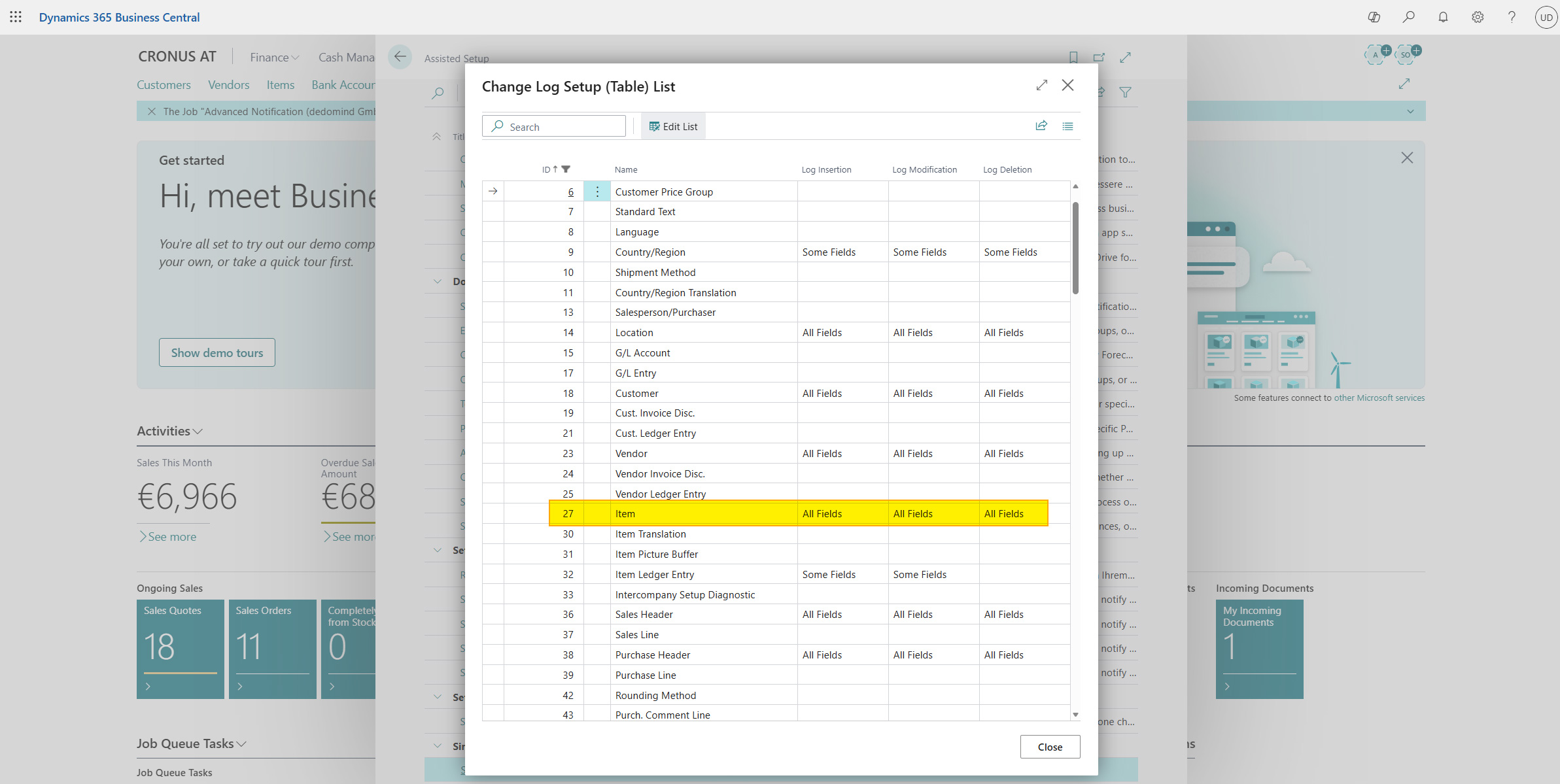Screen dimensions: 1560x784
Task: Open help using the question mark icon
Action: 1511,17
